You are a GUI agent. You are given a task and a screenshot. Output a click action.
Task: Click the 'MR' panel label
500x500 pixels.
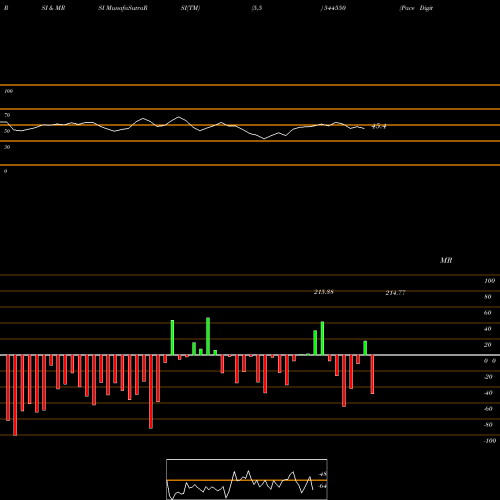pyautogui.click(x=446, y=260)
